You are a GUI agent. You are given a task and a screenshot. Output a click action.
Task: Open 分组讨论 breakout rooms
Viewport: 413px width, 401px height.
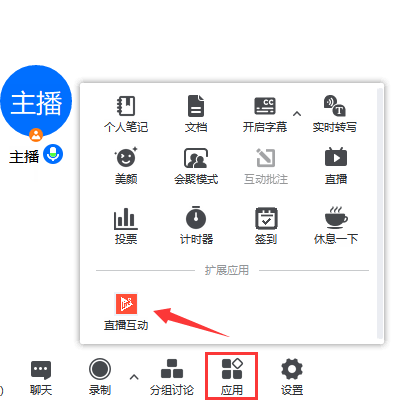(x=172, y=378)
